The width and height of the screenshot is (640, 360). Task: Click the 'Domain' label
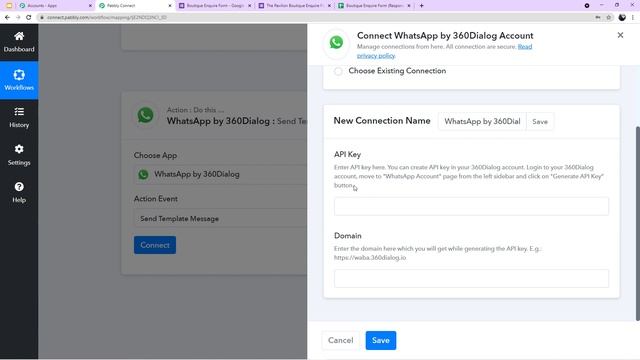(347, 236)
